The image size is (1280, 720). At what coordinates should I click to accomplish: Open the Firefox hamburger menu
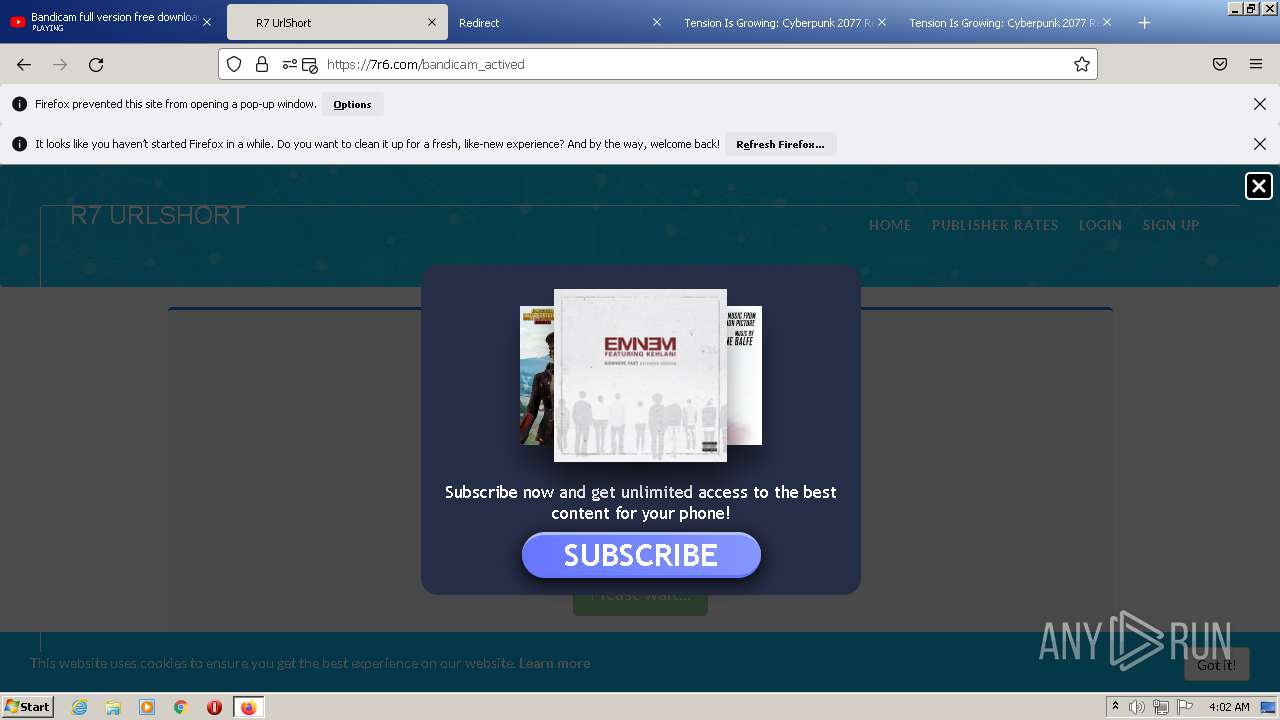pyautogui.click(x=1256, y=64)
